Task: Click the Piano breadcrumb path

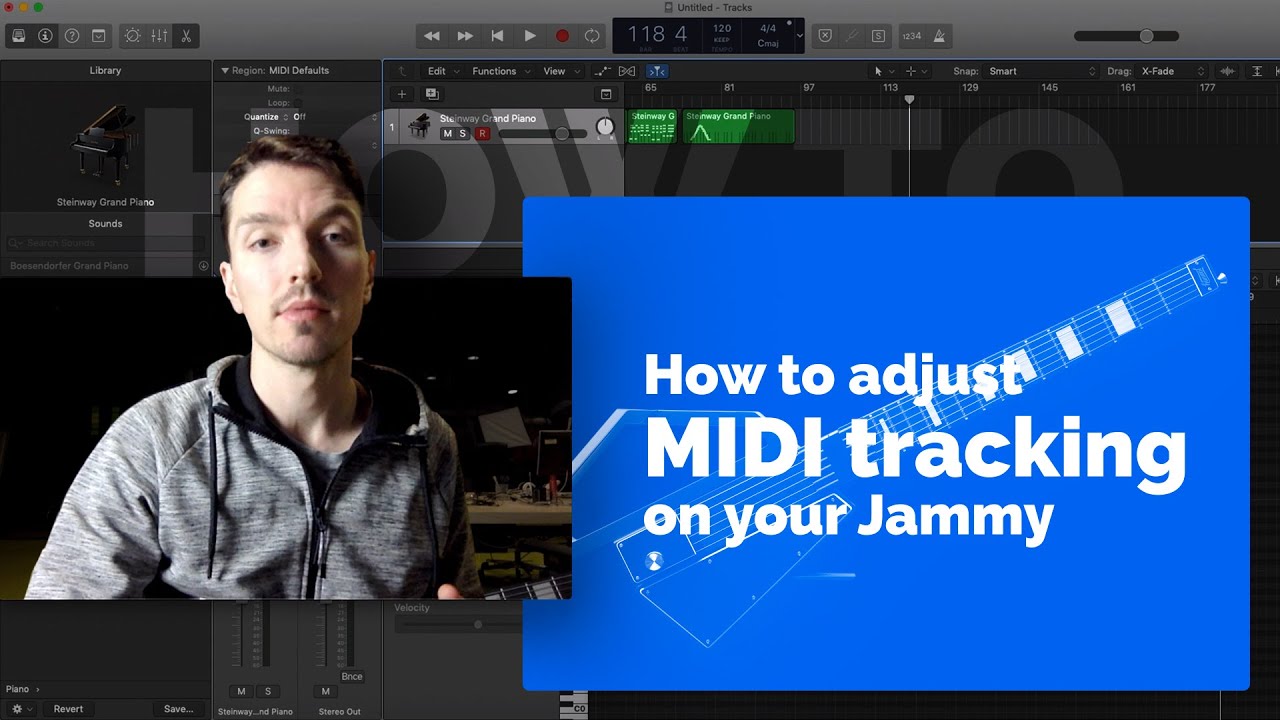Action: click(x=17, y=689)
